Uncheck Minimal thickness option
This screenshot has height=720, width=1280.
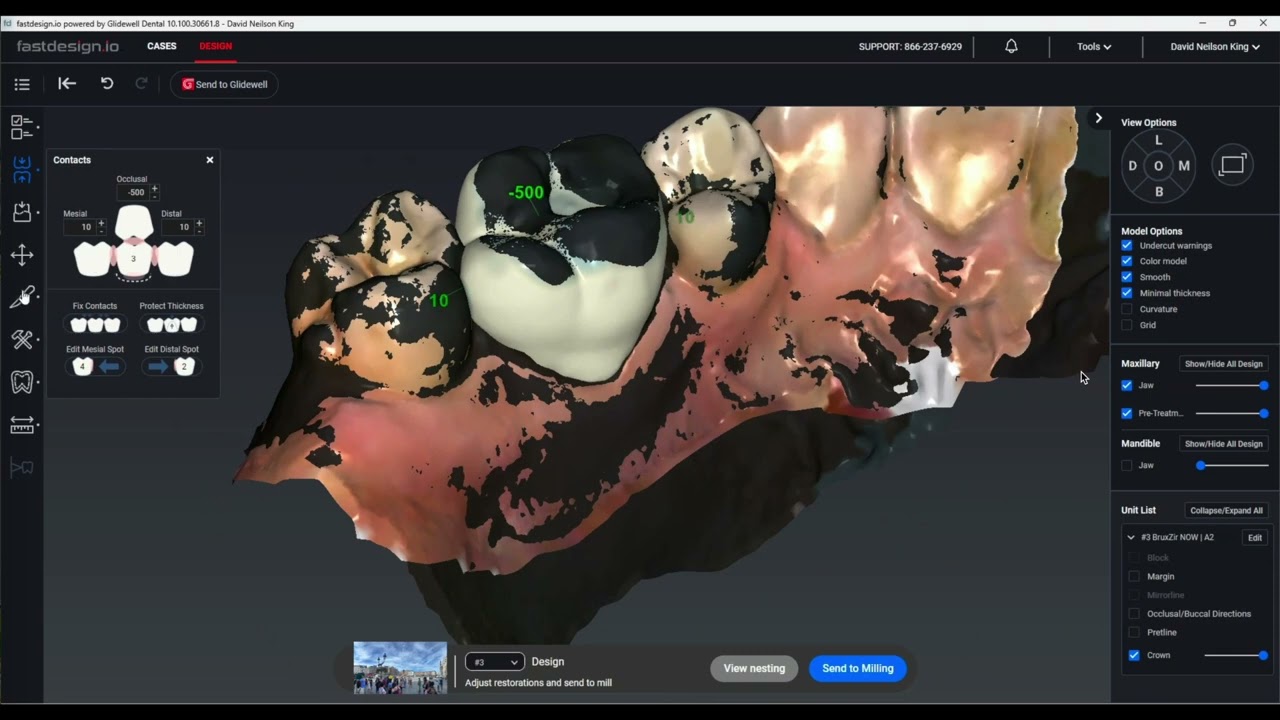(x=1127, y=293)
